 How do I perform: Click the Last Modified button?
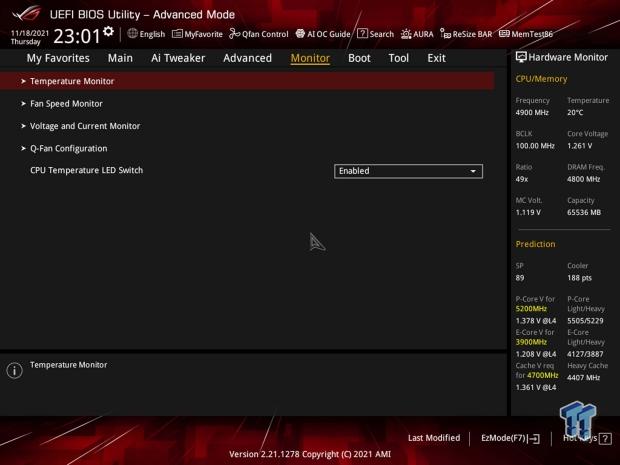click(434, 438)
